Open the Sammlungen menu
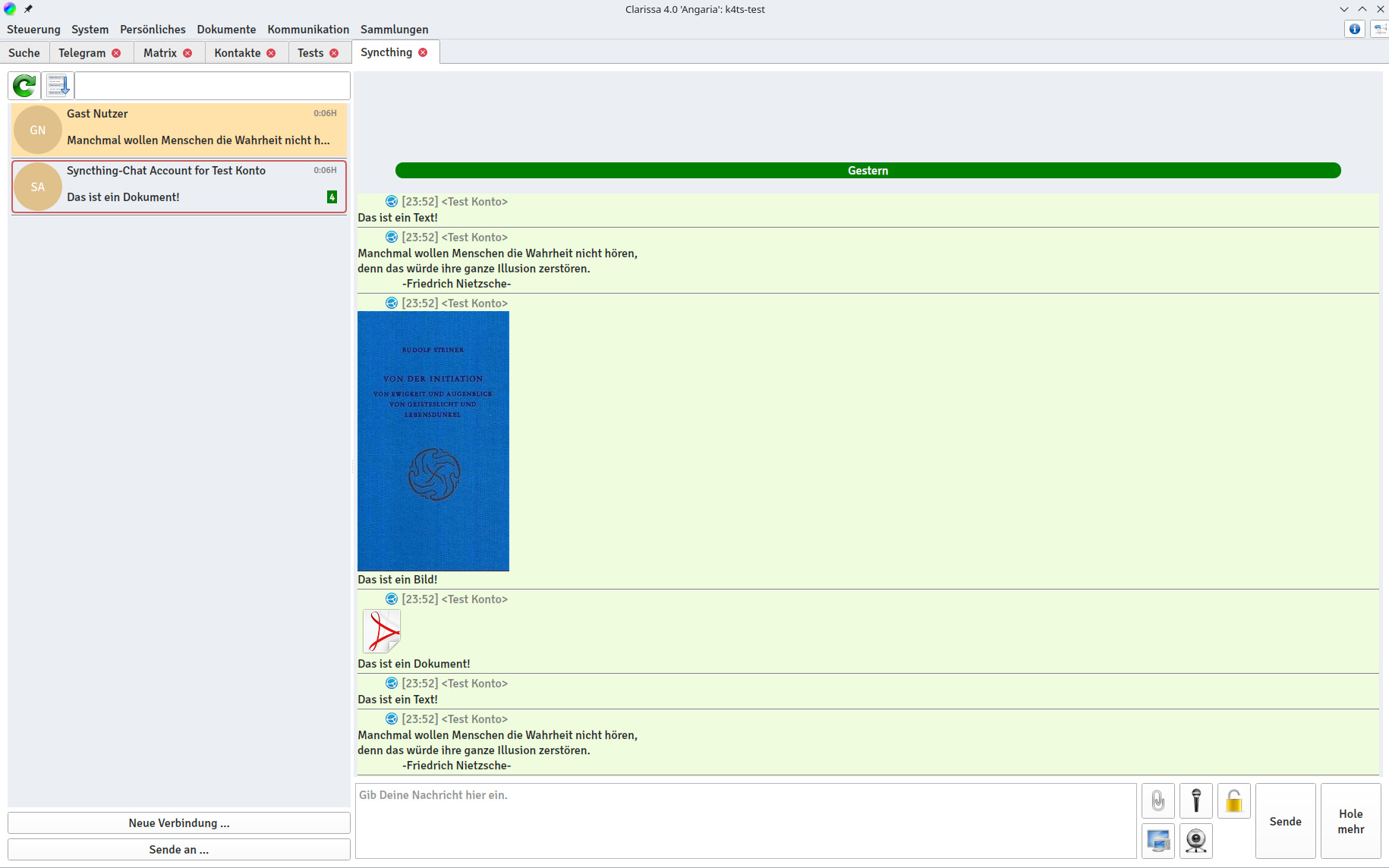Screen dimensions: 1389x868 click(394, 30)
